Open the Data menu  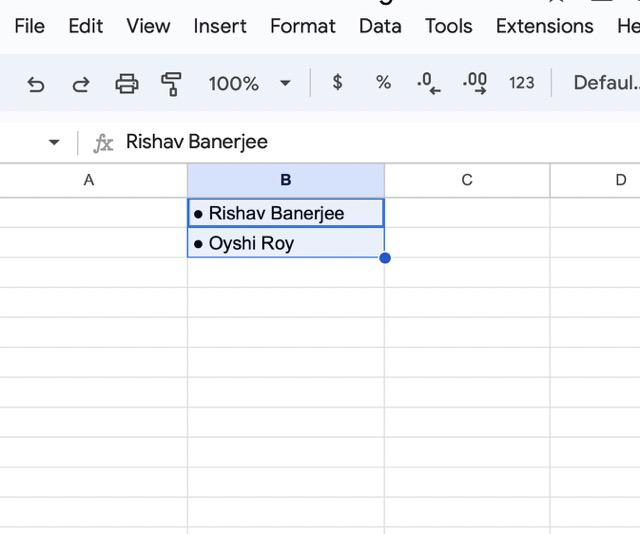380,26
